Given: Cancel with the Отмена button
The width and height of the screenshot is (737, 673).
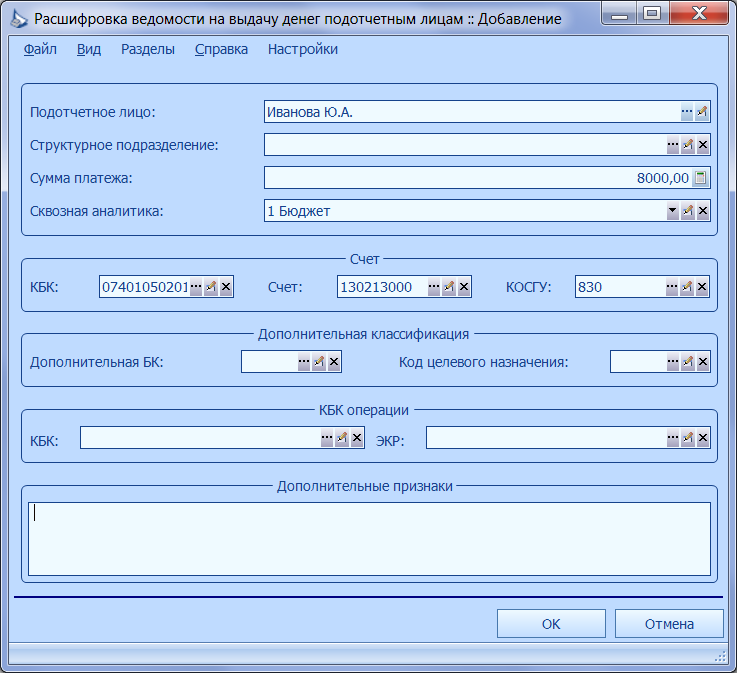Looking at the screenshot, I should 669,624.
